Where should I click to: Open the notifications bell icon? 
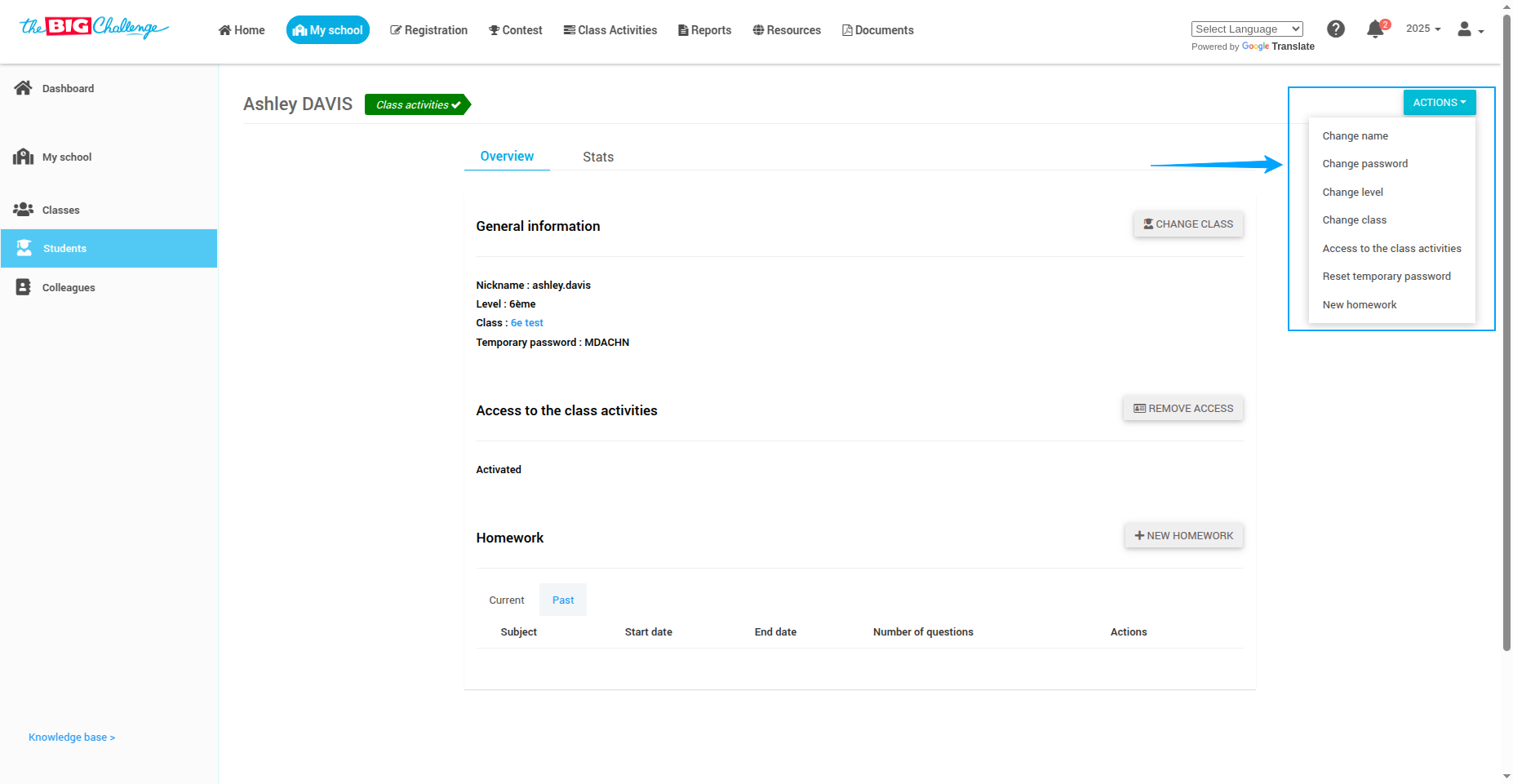(x=1376, y=29)
